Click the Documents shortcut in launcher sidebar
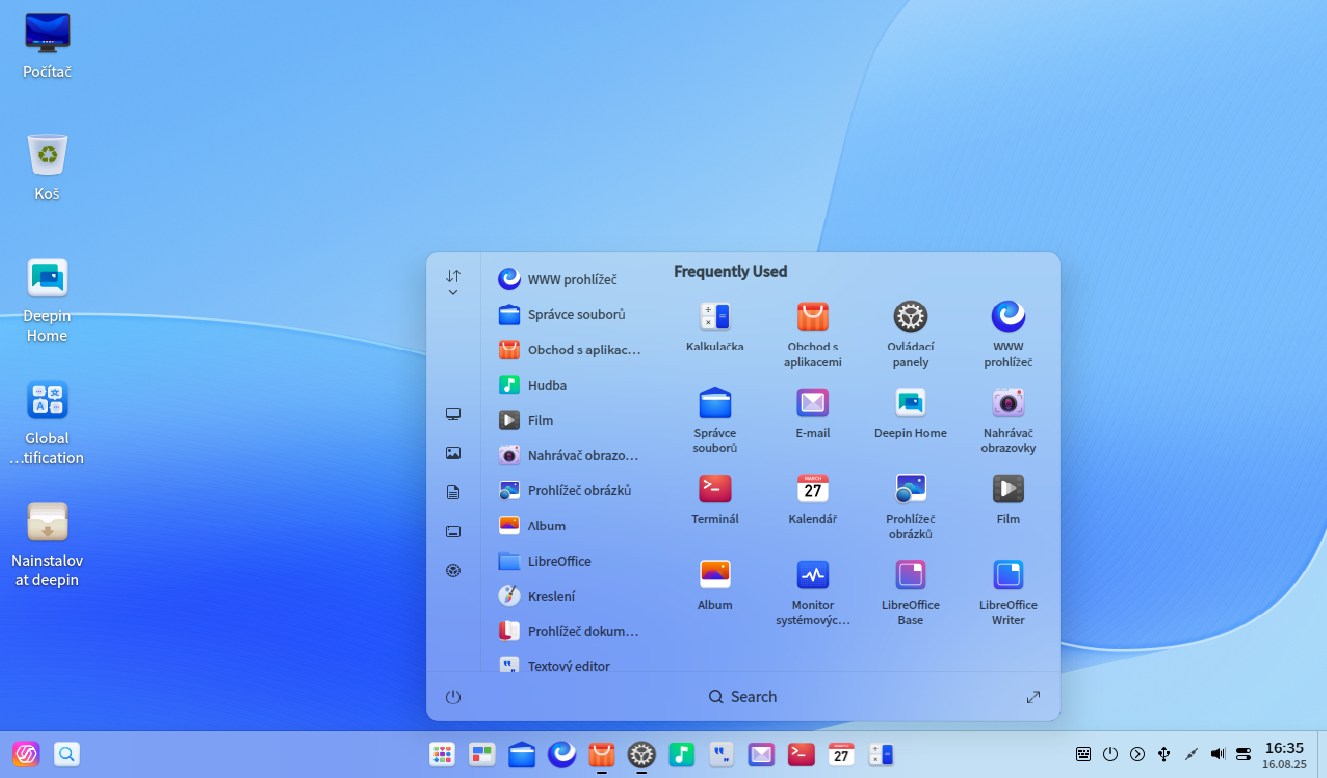Screen dimensions: 1327x778 coord(453,492)
